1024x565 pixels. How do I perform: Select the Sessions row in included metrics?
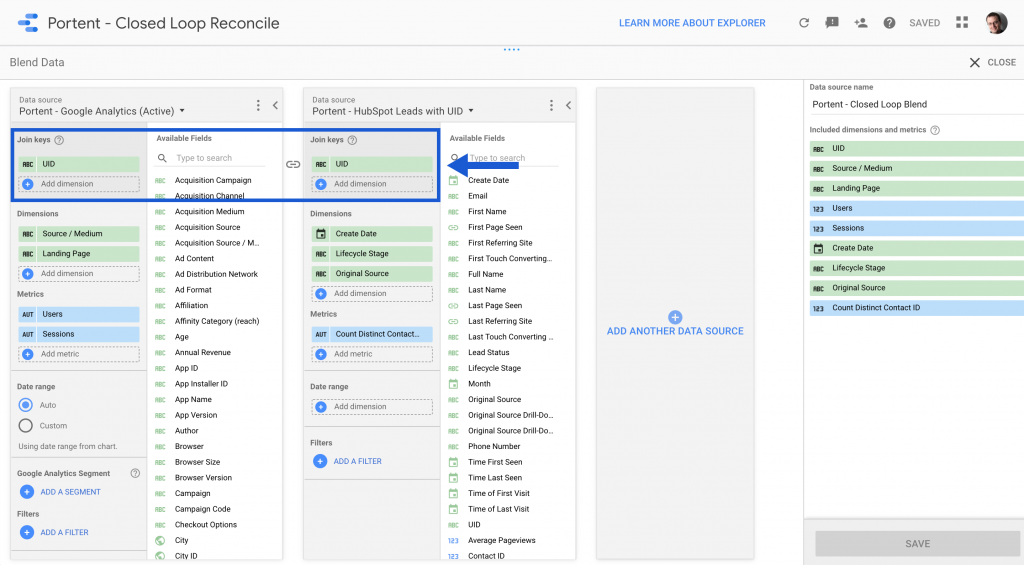(x=917, y=228)
